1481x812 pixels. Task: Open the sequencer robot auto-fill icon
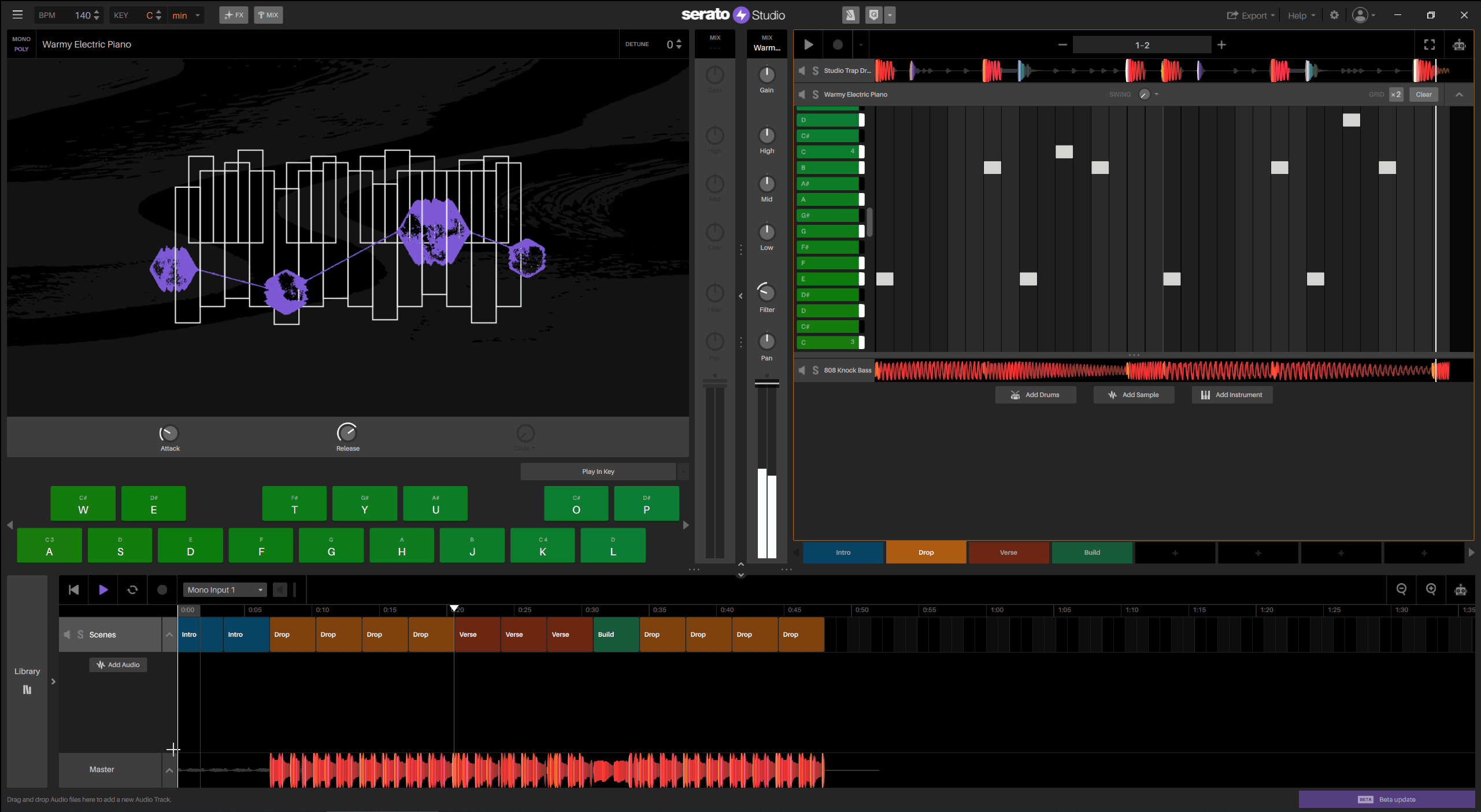click(1459, 45)
